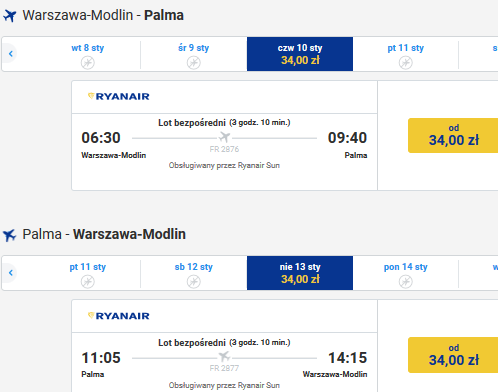
Task: Select the sb 12 sty return date tab
Action: [194, 273]
